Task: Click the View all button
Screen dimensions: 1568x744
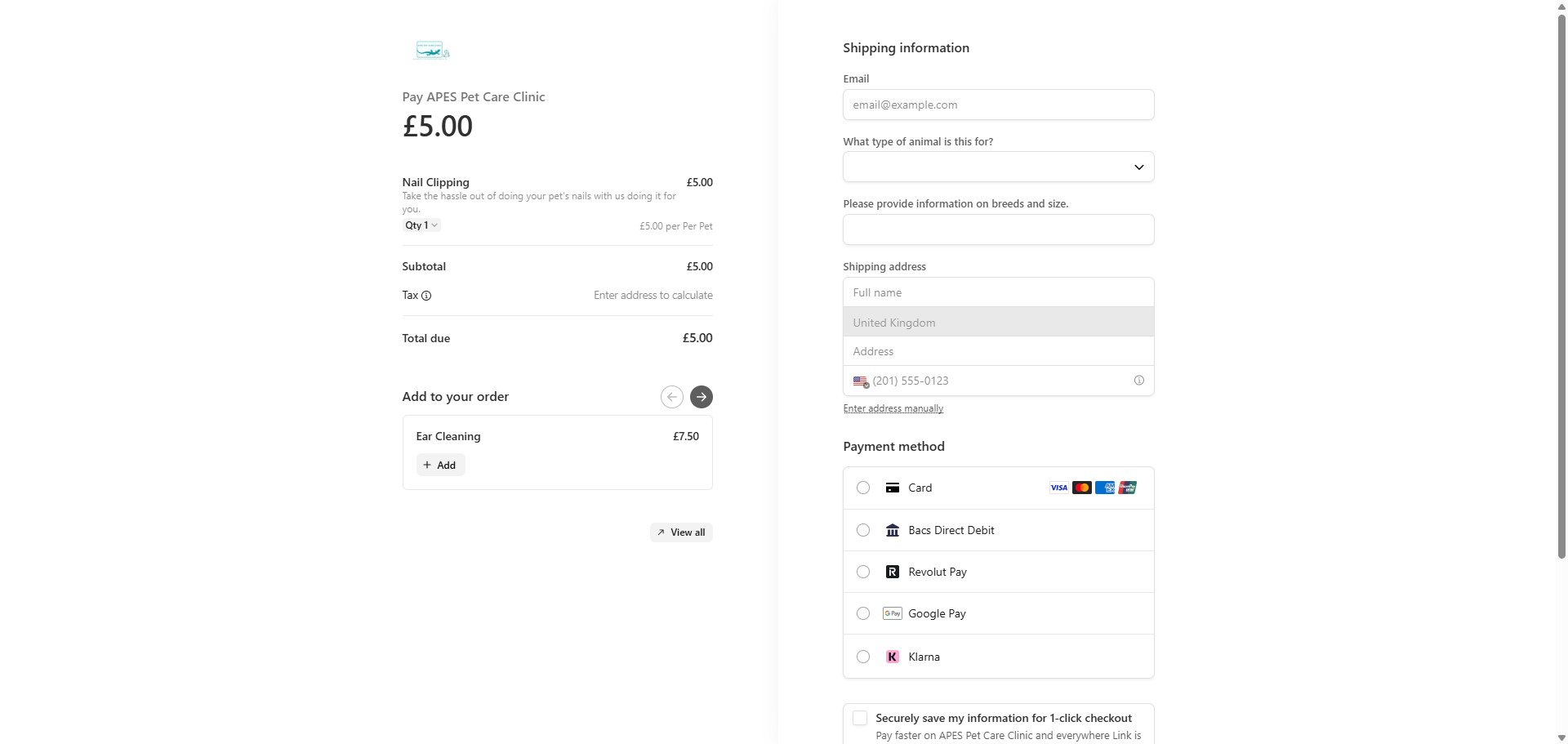Action: coord(681,532)
